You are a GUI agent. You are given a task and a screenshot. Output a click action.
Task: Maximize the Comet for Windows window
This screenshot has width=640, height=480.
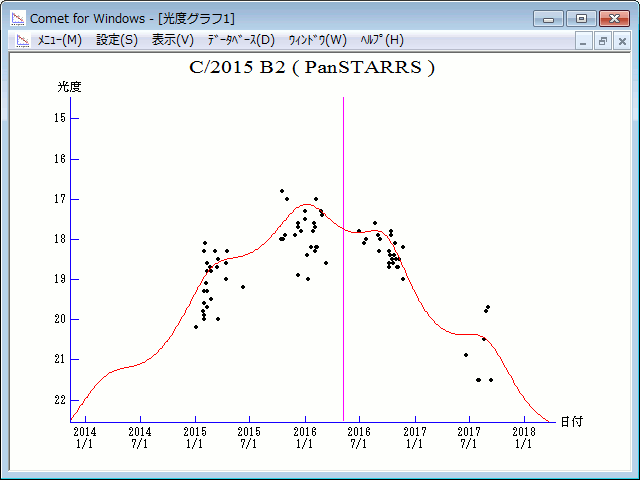(580, 18)
